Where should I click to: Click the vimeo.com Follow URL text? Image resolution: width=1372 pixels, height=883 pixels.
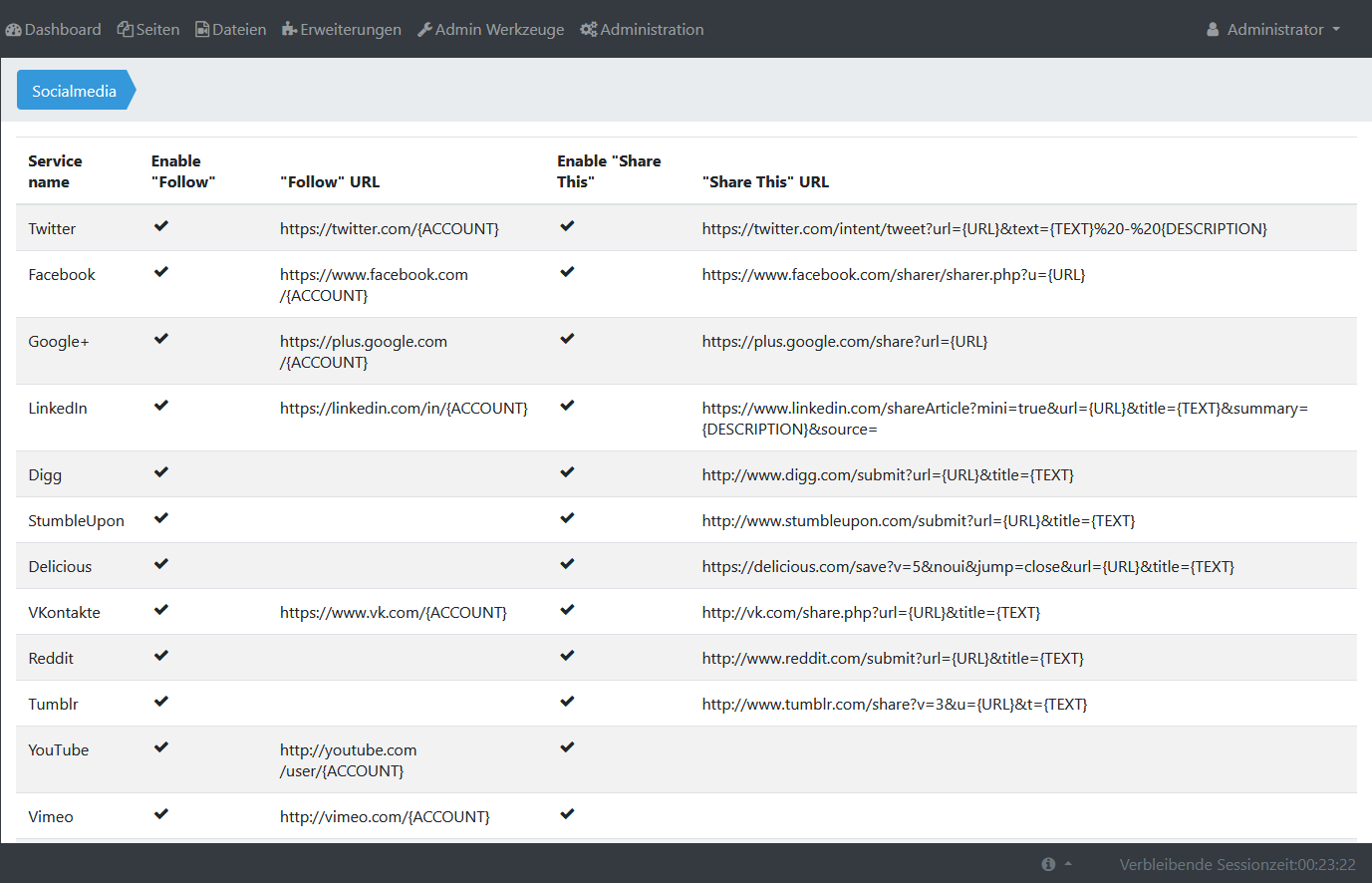point(385,817)
